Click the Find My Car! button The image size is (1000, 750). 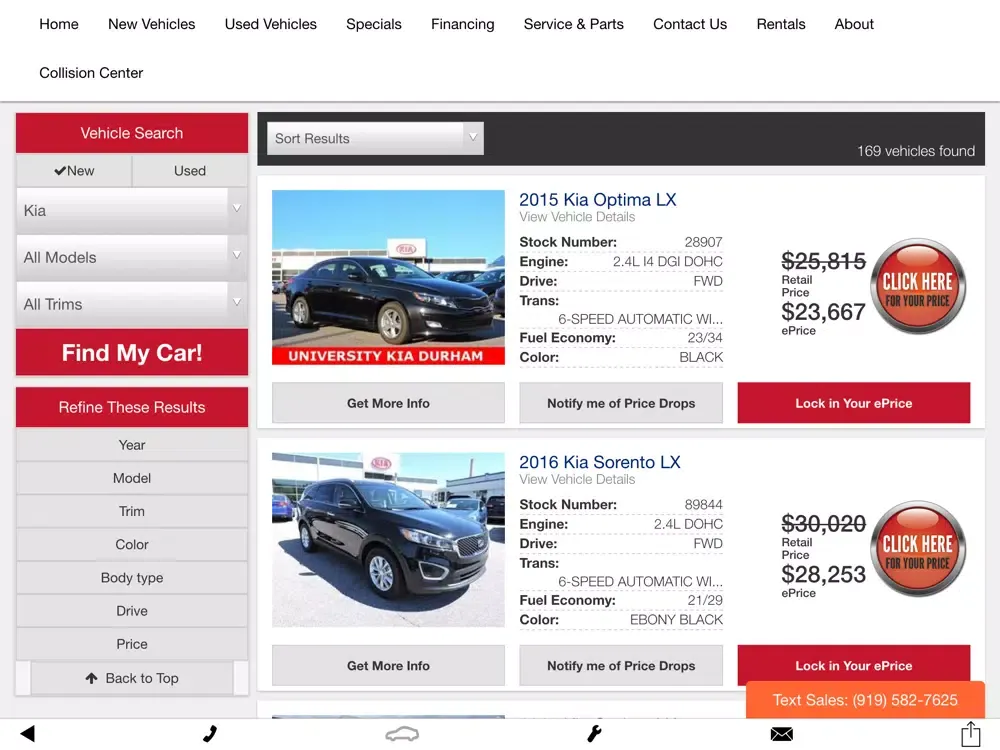[132, 352]
